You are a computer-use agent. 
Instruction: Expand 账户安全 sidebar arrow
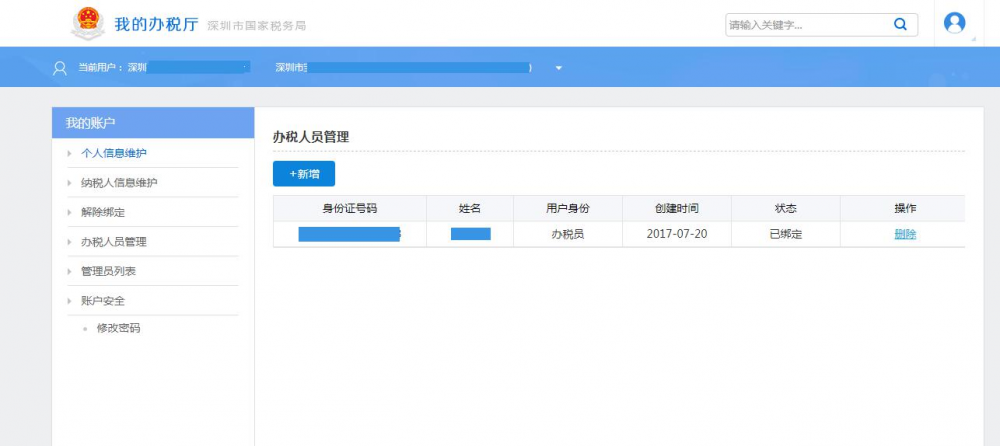pos(69,301)
